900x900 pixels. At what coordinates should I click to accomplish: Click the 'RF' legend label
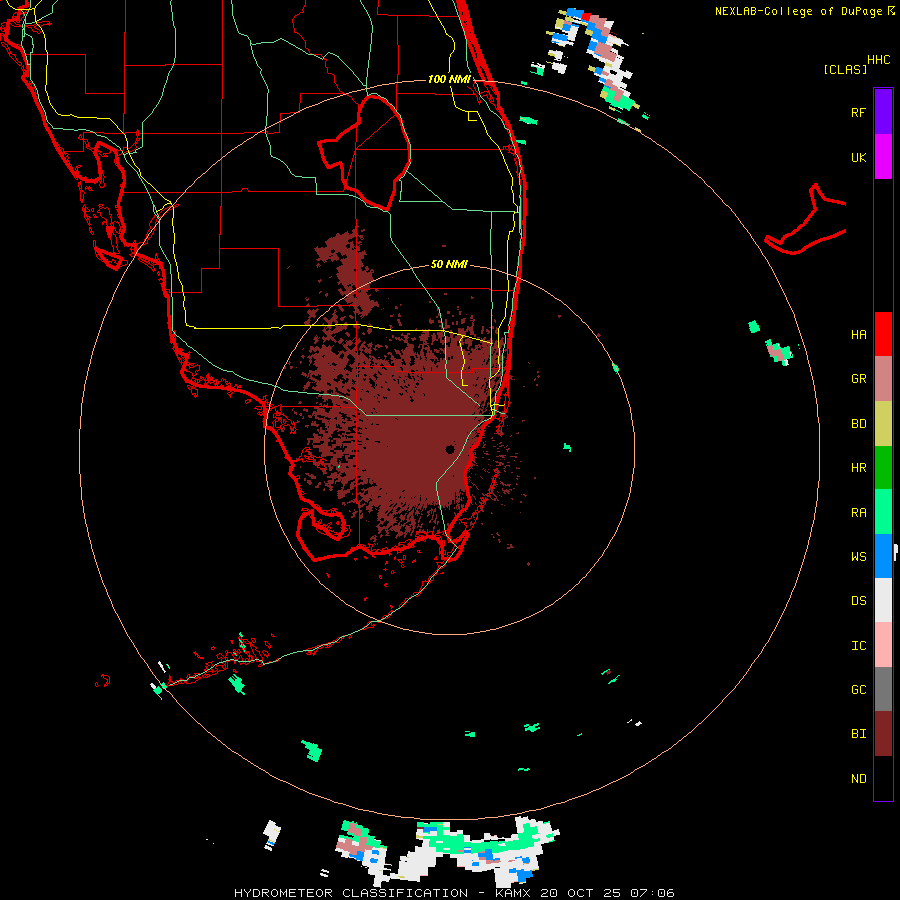[858, 112]
